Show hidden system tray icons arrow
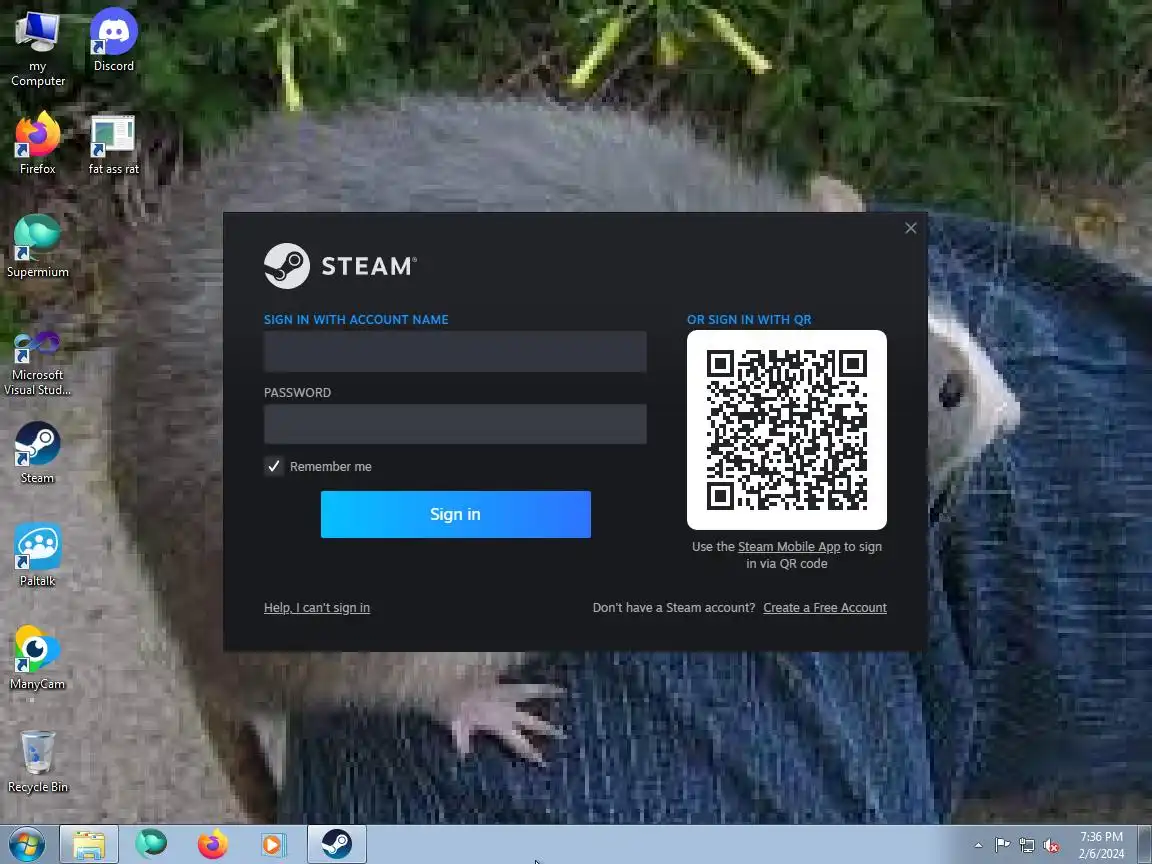This screenshot has height=864, width=1152. [x=978, y=846]
